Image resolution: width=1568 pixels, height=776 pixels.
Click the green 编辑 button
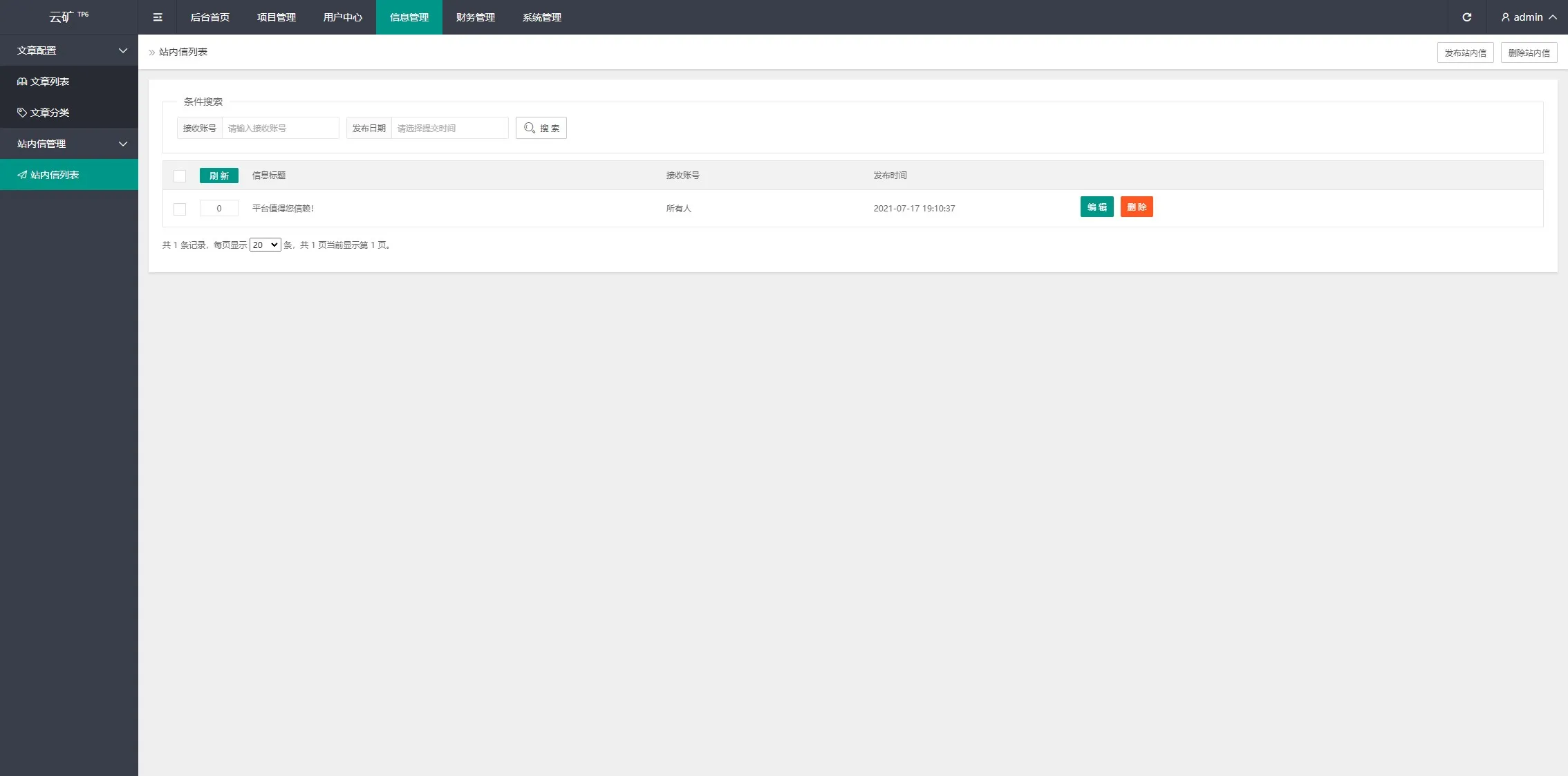pos(1096,207)
